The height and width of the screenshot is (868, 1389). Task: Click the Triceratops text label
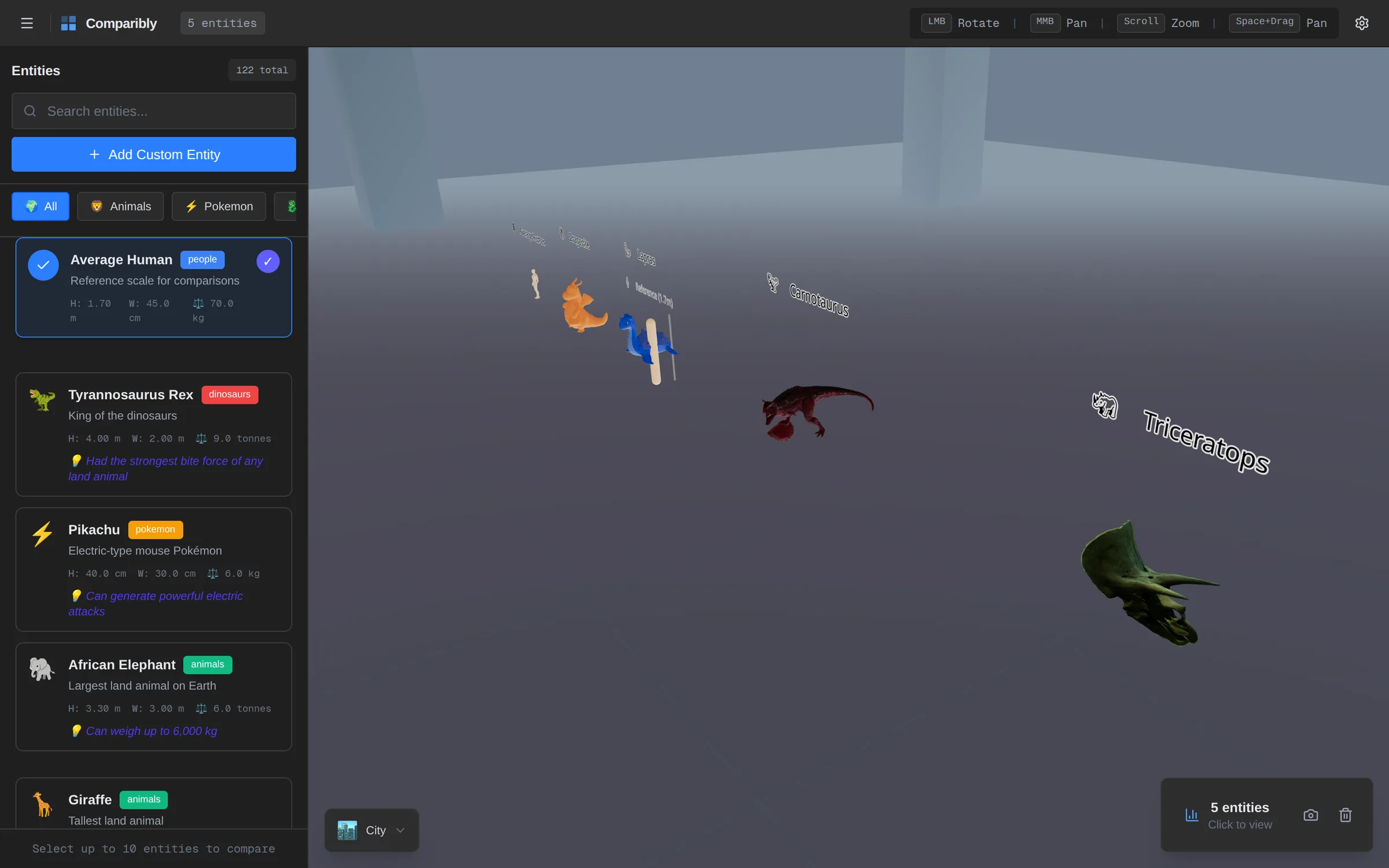1207,442
